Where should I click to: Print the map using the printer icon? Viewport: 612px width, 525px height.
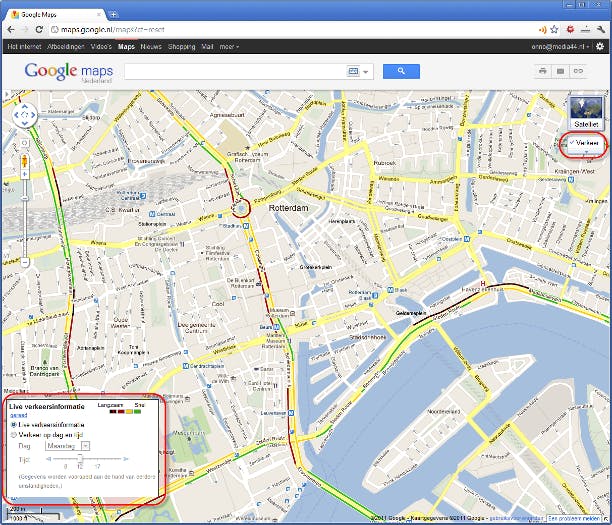[x=543, y=71]
